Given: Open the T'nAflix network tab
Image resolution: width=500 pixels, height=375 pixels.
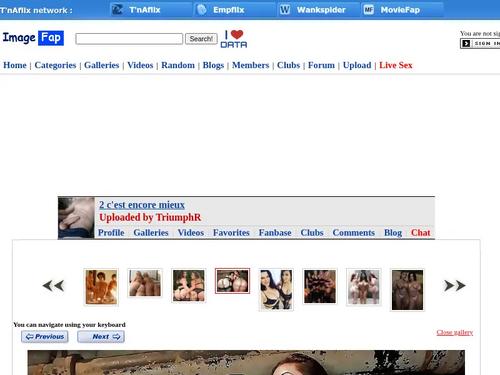Looking at the screenshot, I should click(151, 10).
